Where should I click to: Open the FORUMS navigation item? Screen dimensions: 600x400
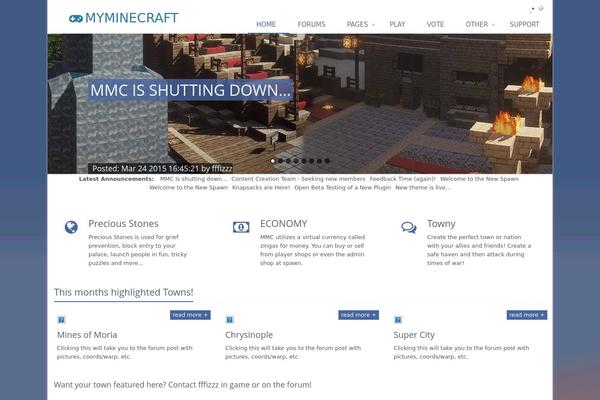click(x=311, y=24)
